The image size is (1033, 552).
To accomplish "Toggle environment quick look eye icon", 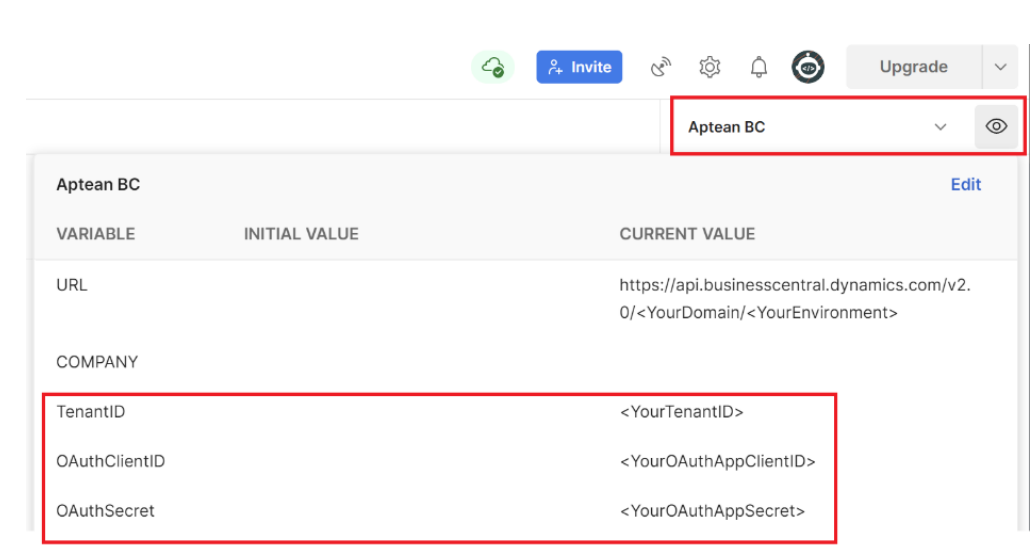I will pos(996,127).
